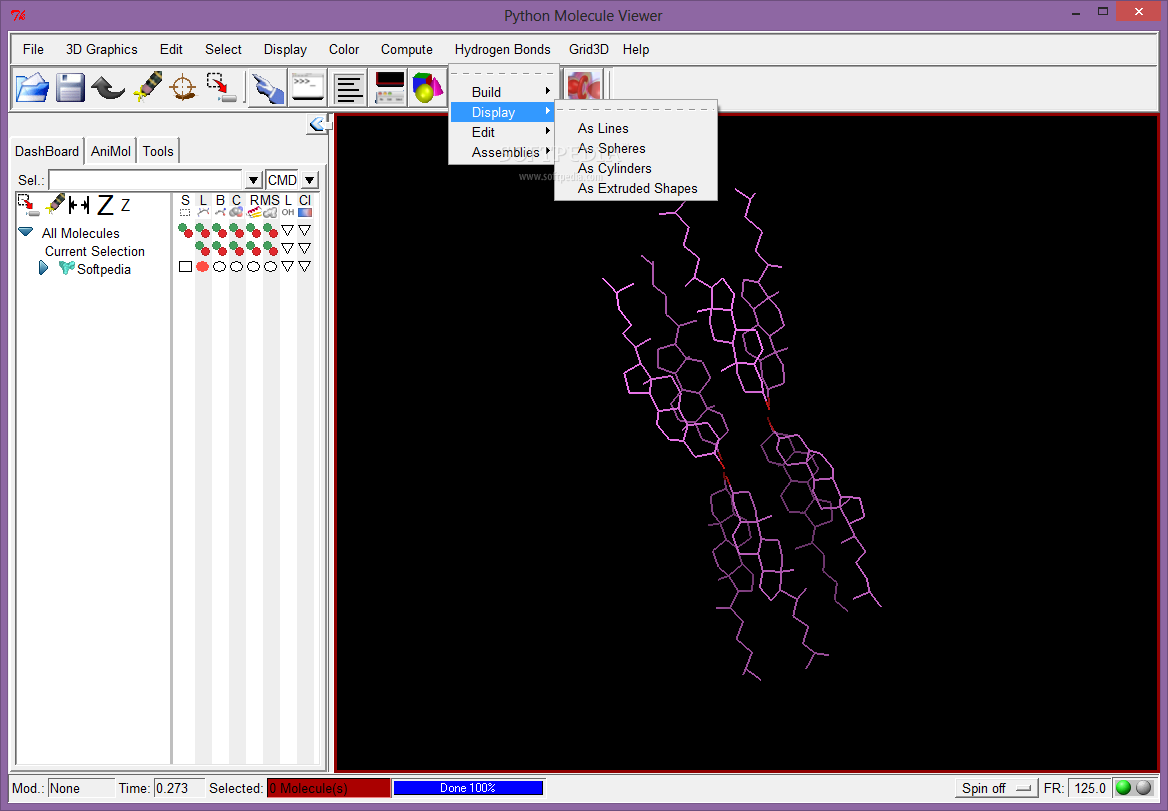The height and width of the screenshot is (811, 1168).
Task: Click the green status indicator light
Action: (x=1123, y=788)
